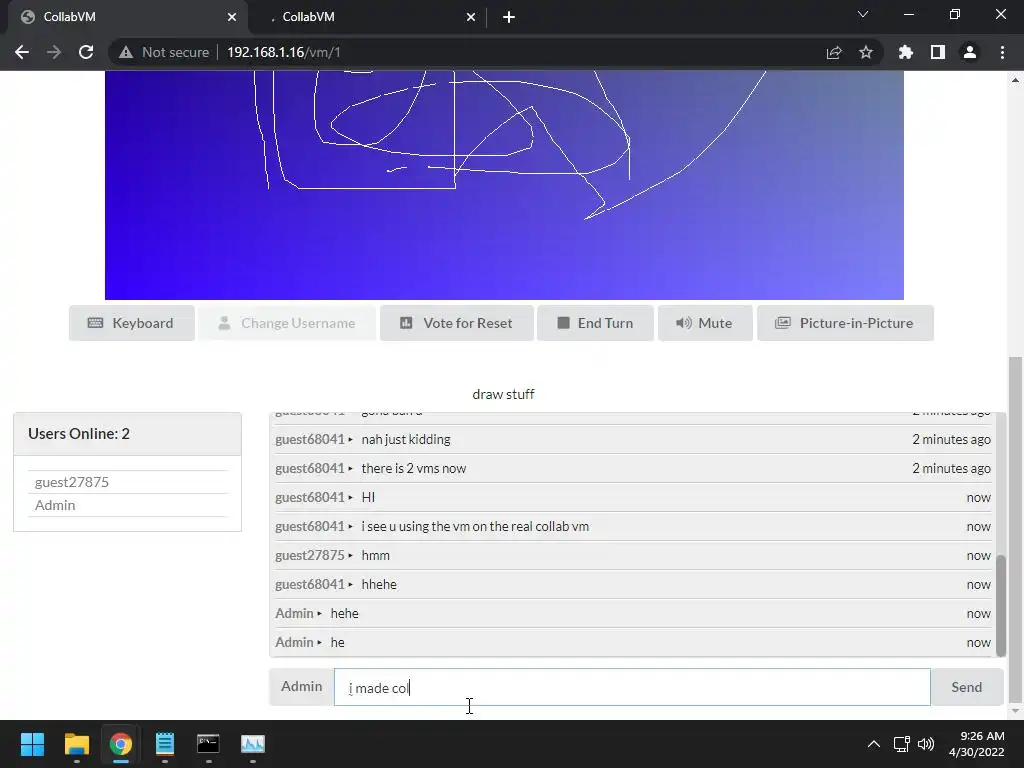Viewport: 1024px width, 768px height.
Task: Close the first CollabVM tab
Action: [232, 17]
